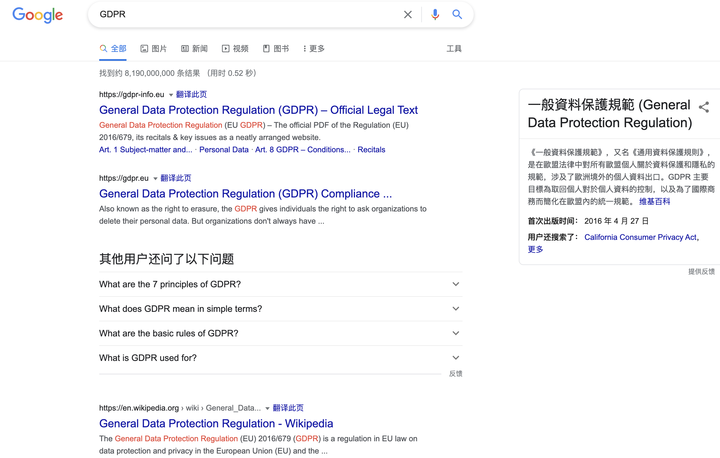Click the Google logo

[x=38, y=15]
